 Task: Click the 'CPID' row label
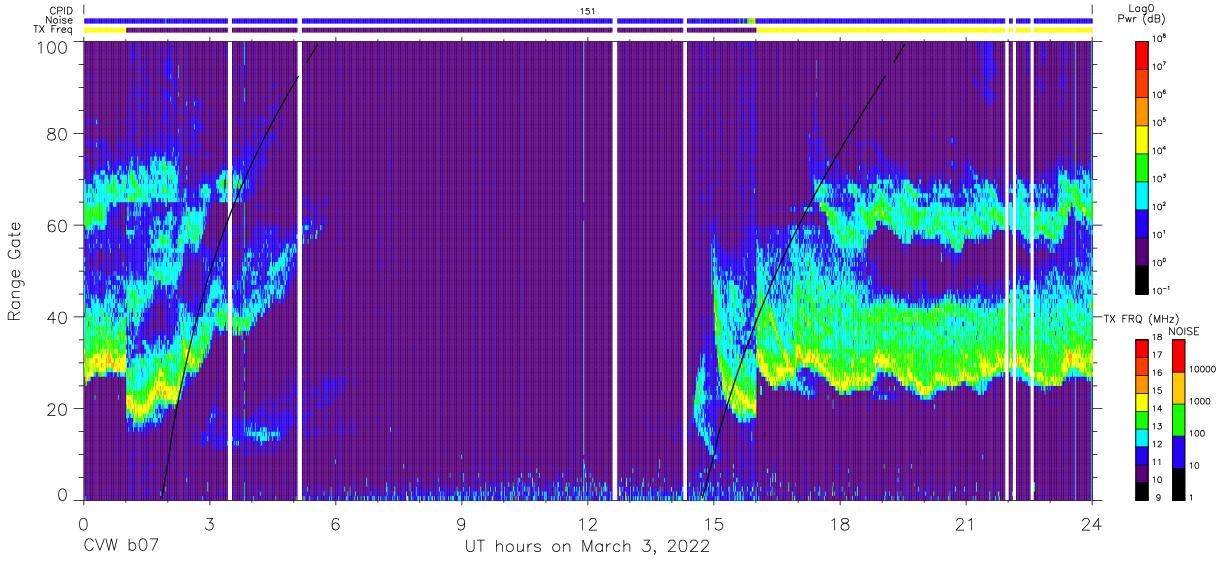coord(61,10)
